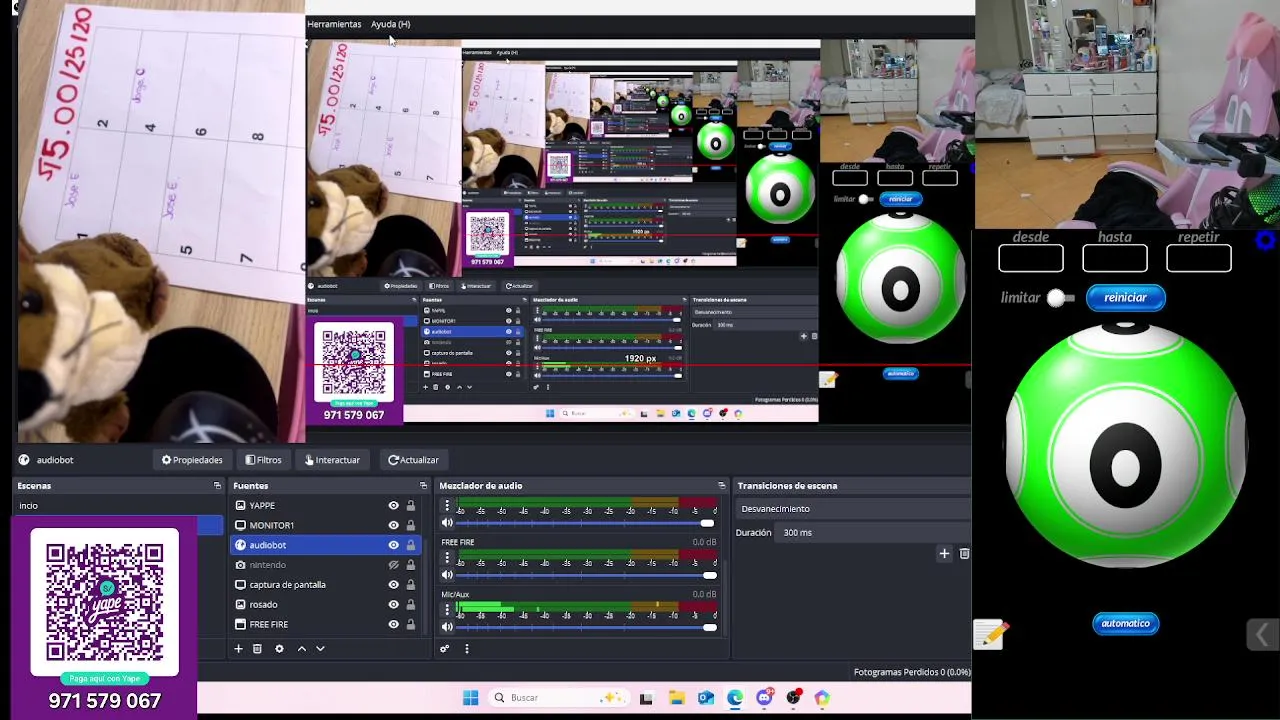This screenshot has width=1280, height=720.
Task: Show the hidden nintendo source
Action: pos(393,565)
